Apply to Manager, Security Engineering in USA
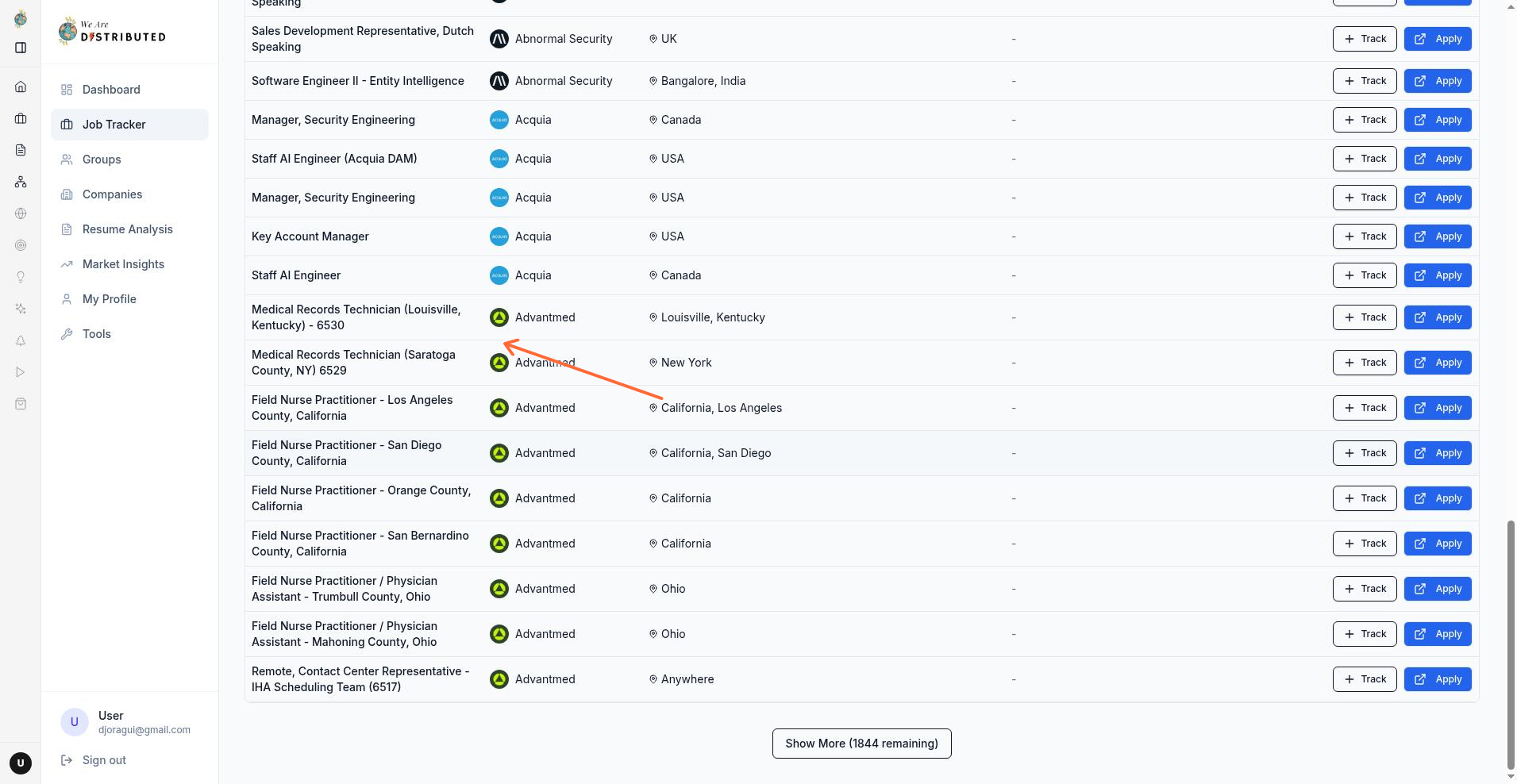This screenshot has width=1517, height=784. pos(1437,198)
